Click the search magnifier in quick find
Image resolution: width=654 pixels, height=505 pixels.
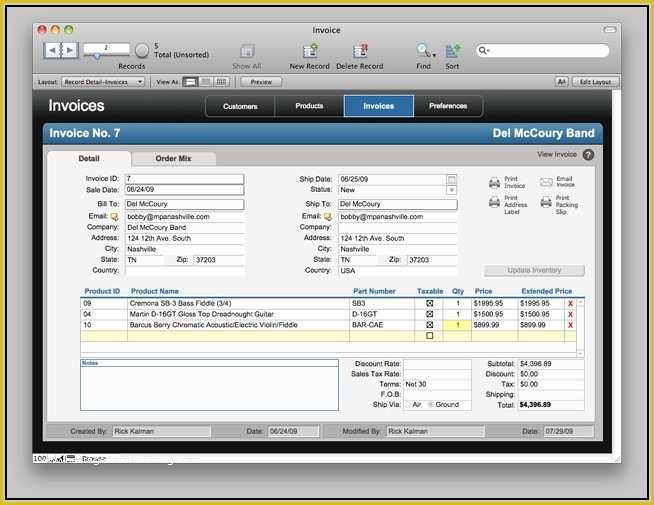[x=483, y=50]
